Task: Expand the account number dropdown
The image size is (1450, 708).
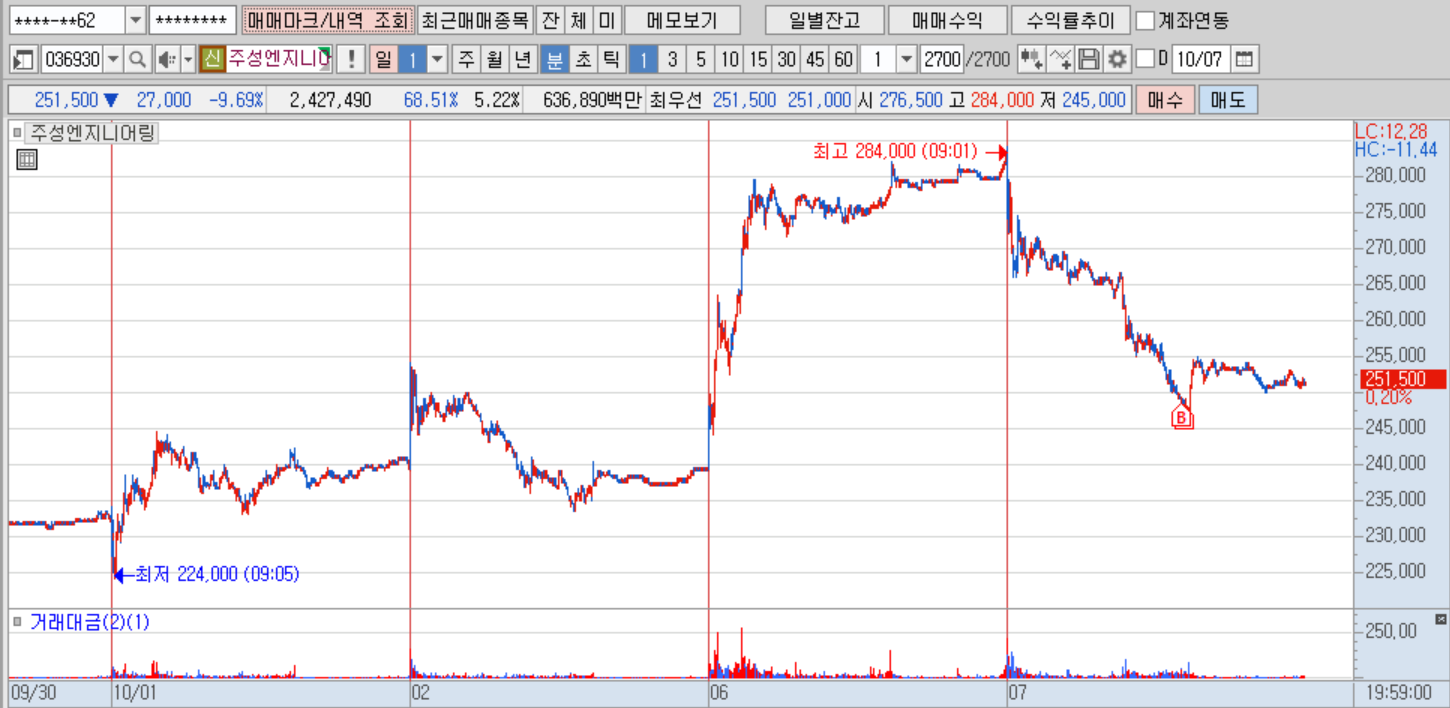Action: click(x=136, y=20)
